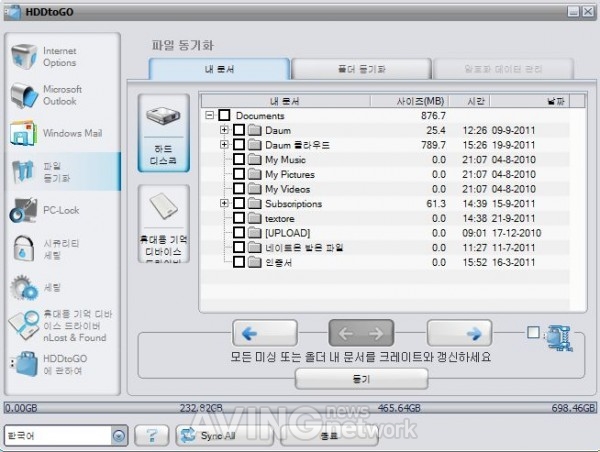Collapse the Documents tree node

(x=210, y=115)
